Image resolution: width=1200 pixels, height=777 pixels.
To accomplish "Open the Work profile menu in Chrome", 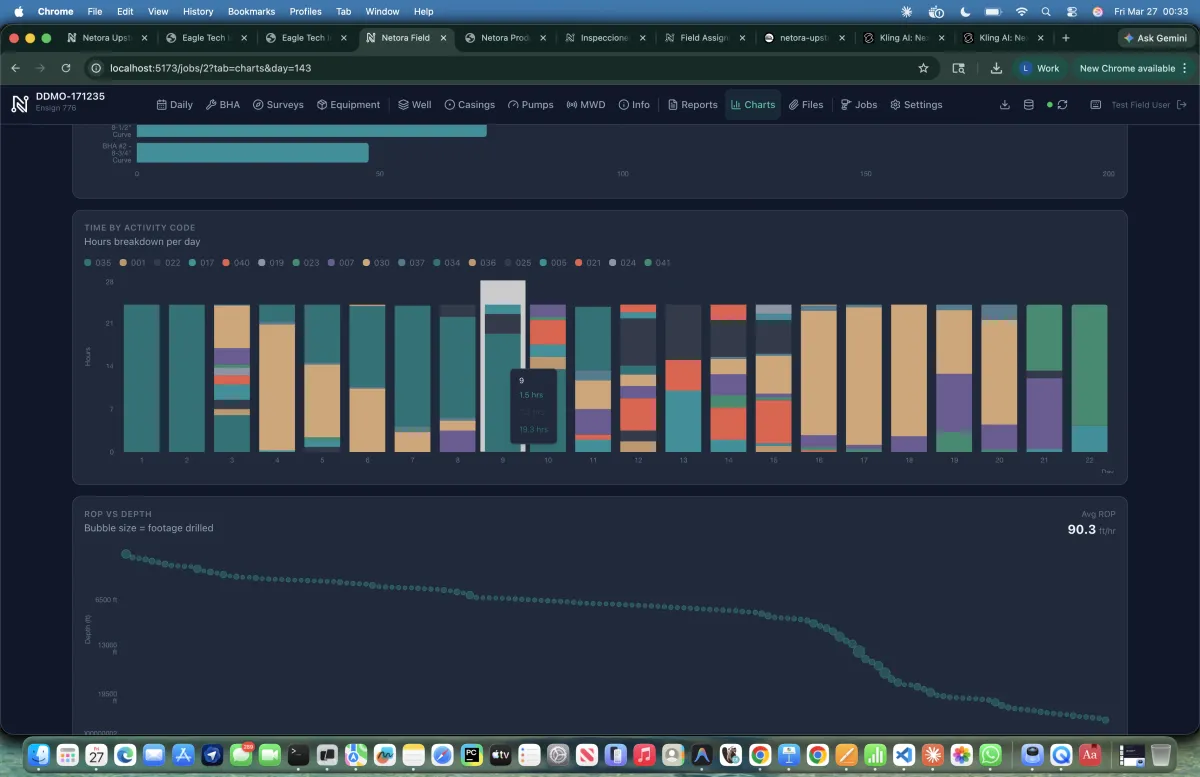I will click(1039, 68).
